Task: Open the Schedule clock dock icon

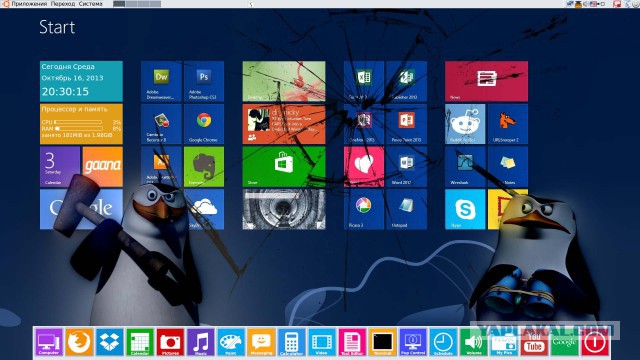Action: (x=443, y=342)
